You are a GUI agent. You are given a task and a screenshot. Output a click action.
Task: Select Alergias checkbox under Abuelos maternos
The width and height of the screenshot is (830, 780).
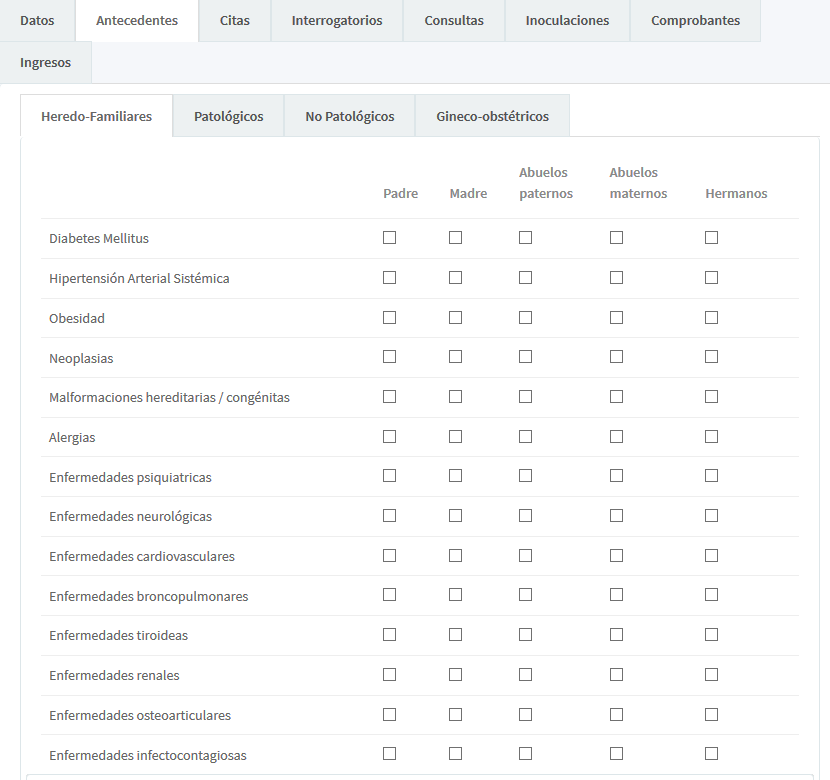616,436
